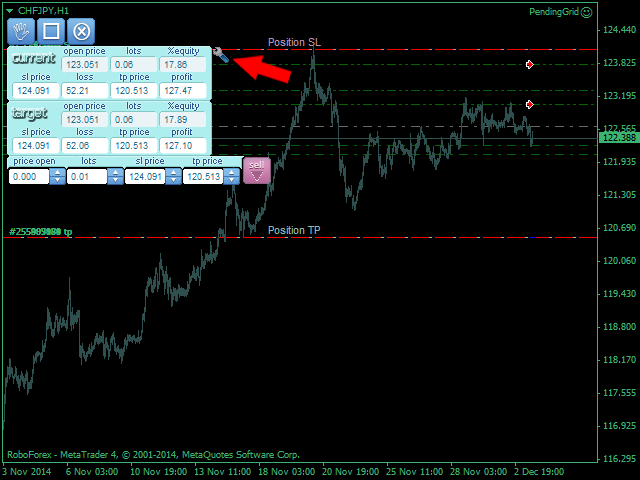Click the upper red arrow marker on chart

(530, 64)
